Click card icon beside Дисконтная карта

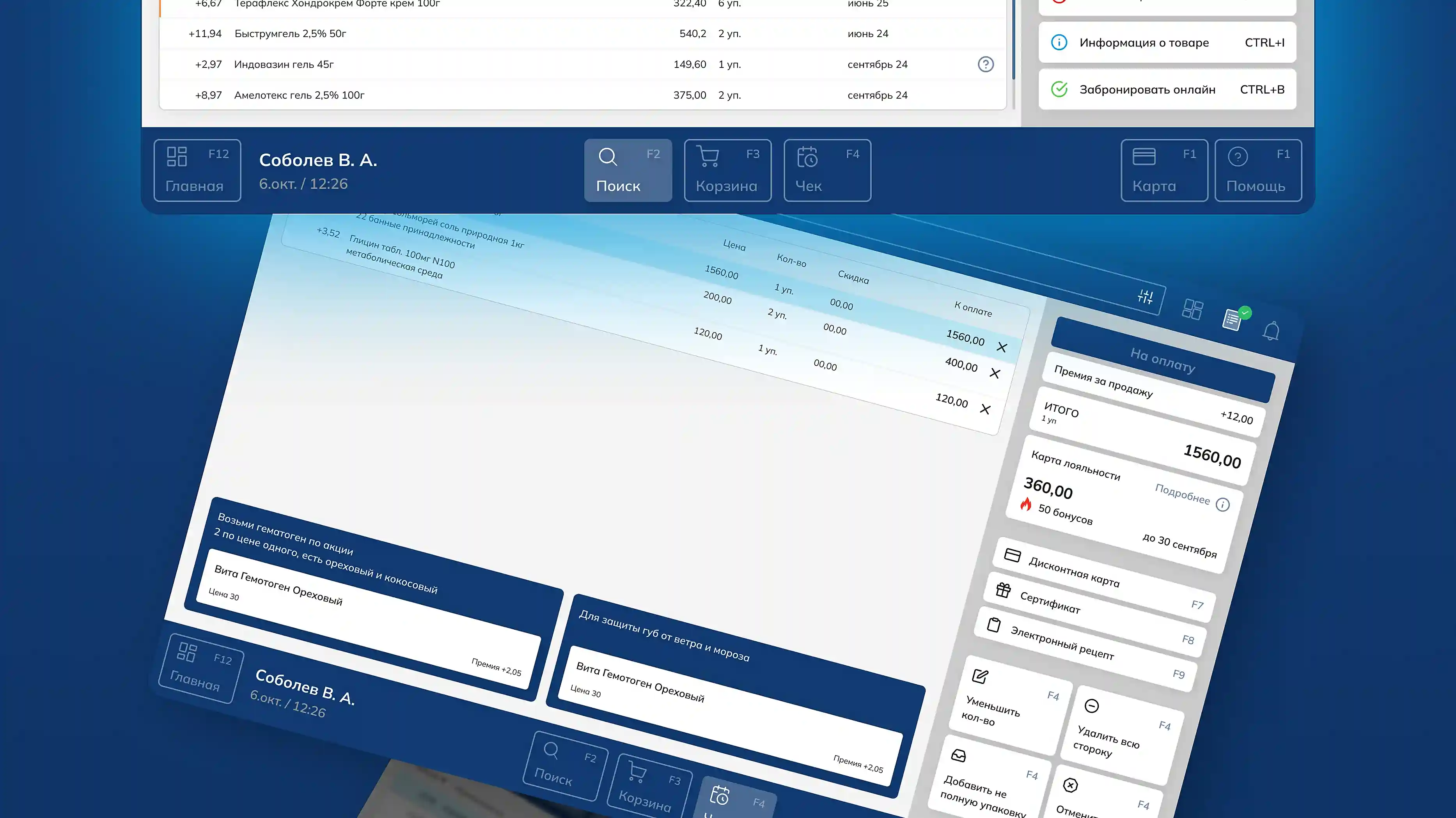point(1012,555)
